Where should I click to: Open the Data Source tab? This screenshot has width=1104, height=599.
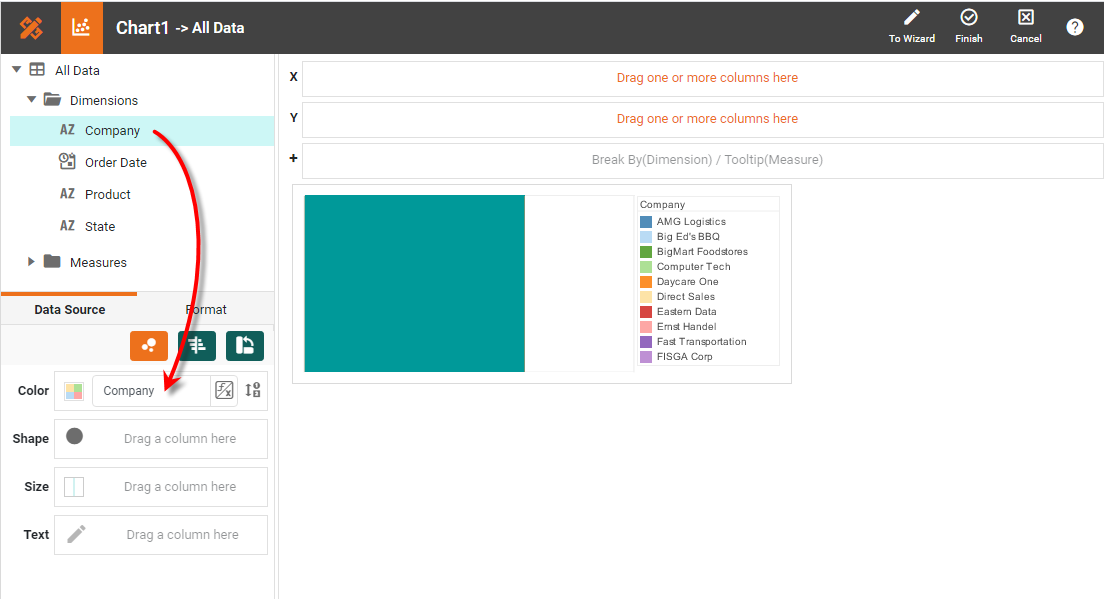pyautogui.click(x=68, y=309)
